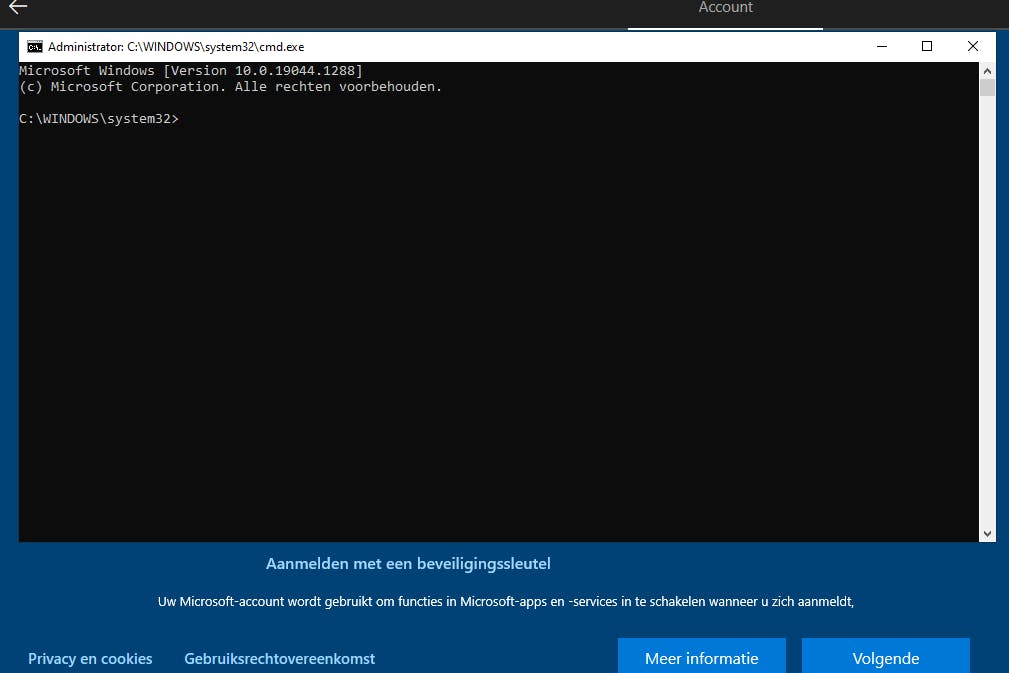Click the back arrow at top left

[x=17, y=7]
